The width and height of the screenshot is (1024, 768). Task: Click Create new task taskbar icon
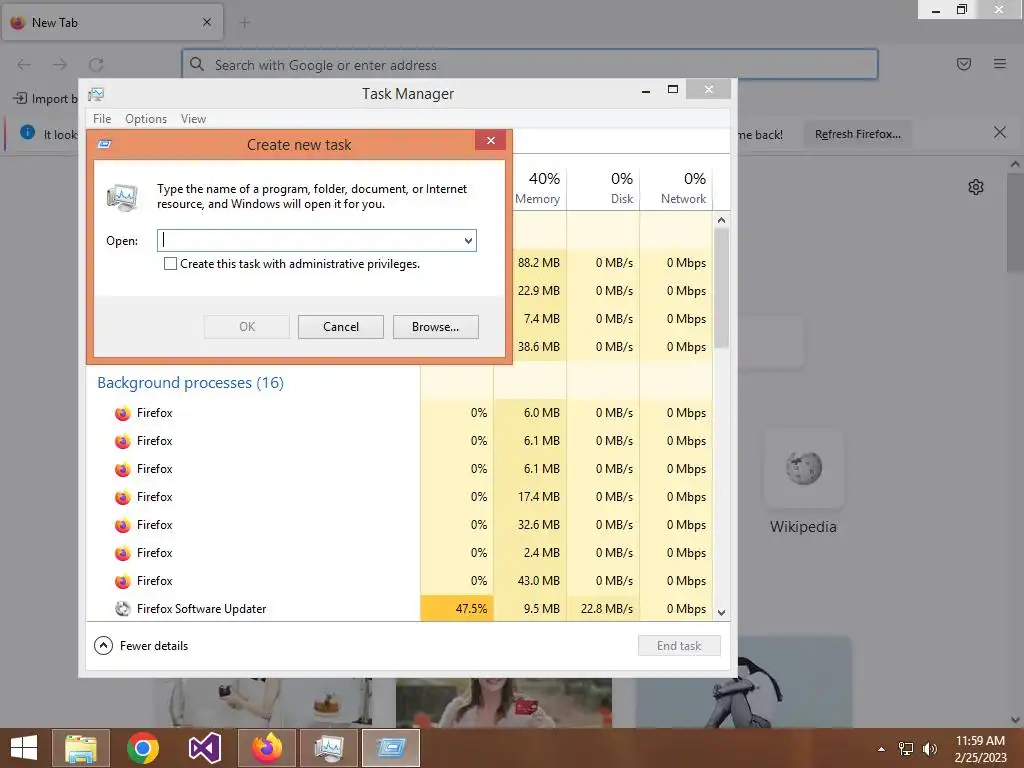[x=391, y=748]
